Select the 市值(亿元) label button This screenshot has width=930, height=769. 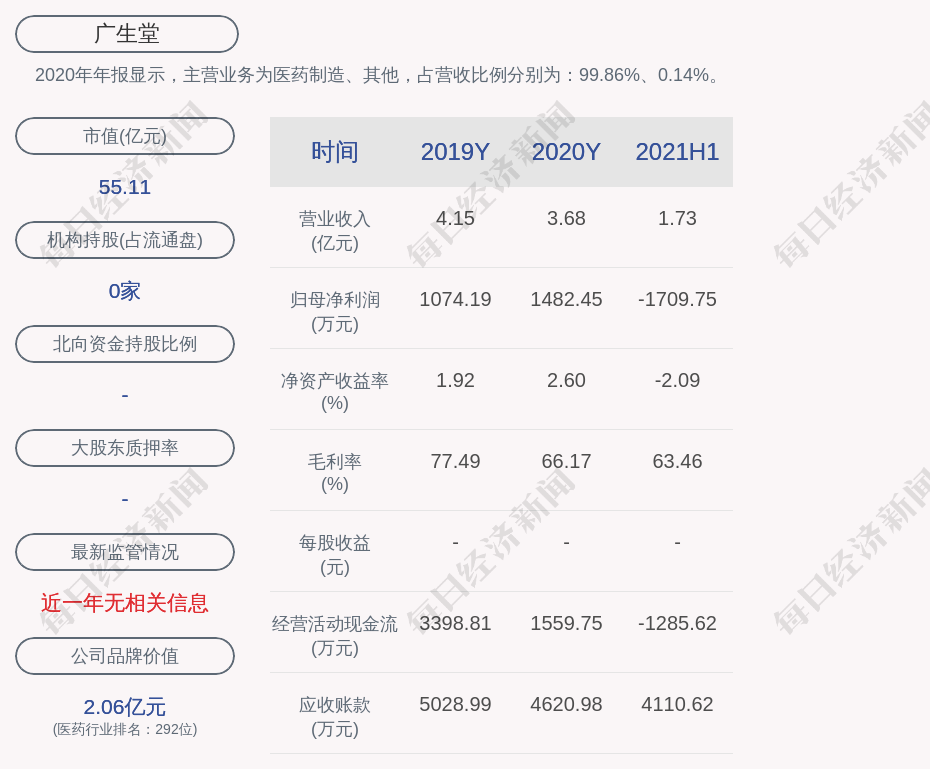[125, 136]
